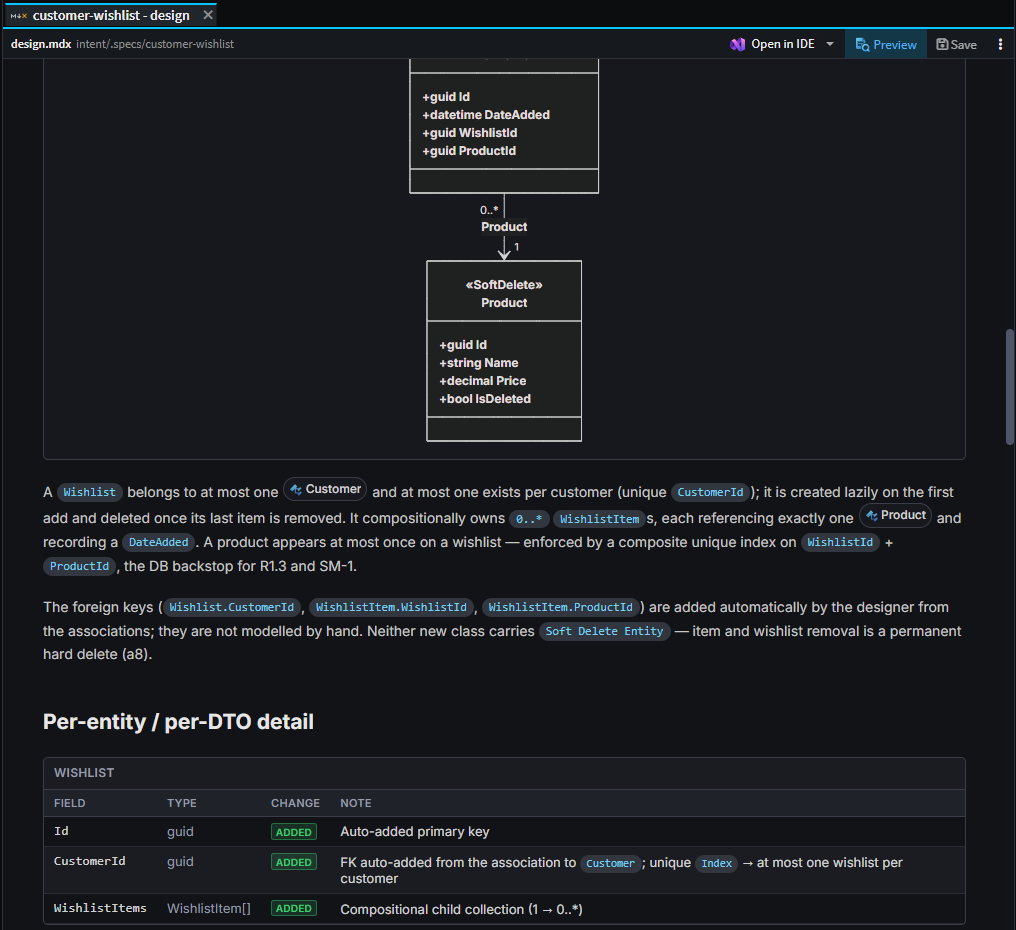The height and width of the screenshot is (930, 1016).
Task: Click the markdown file icon in the tab
Action: coord(19,16)
